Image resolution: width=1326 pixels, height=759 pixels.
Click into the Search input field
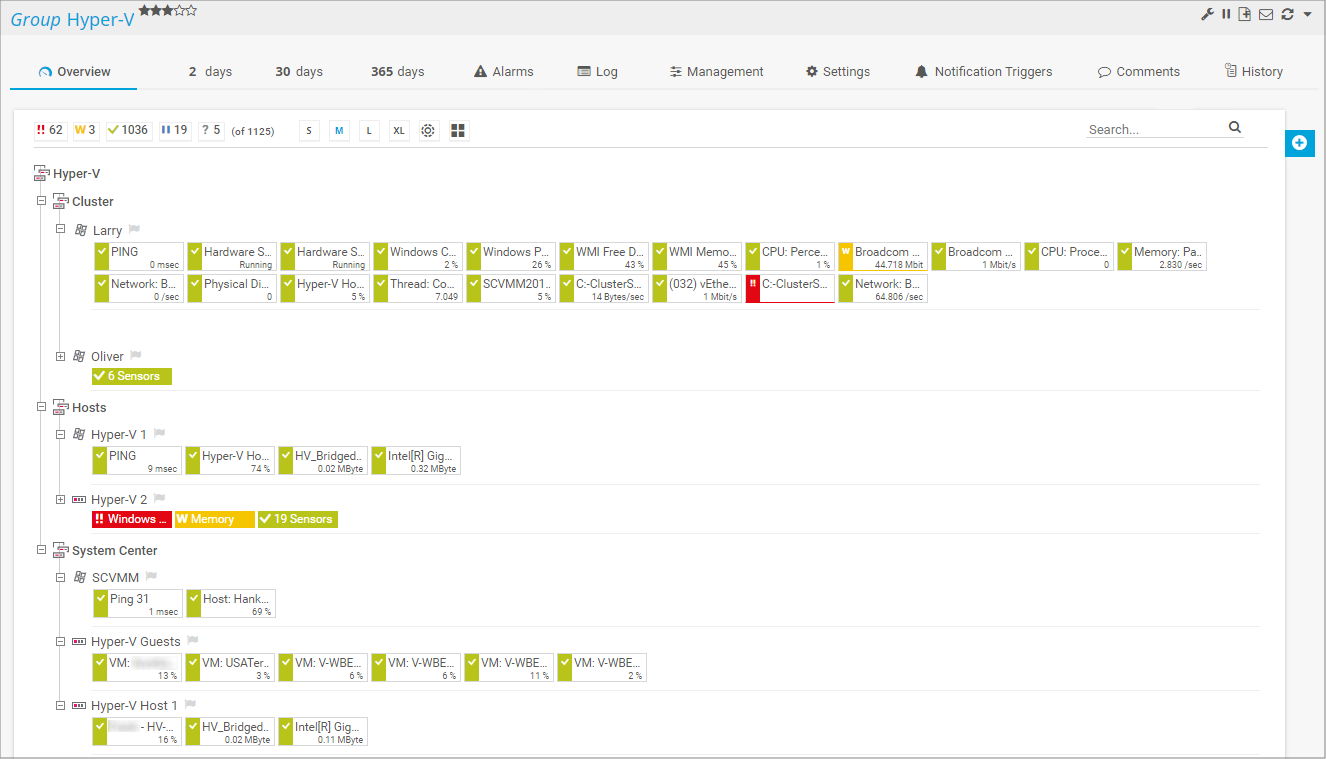(x=1155, y=129)
